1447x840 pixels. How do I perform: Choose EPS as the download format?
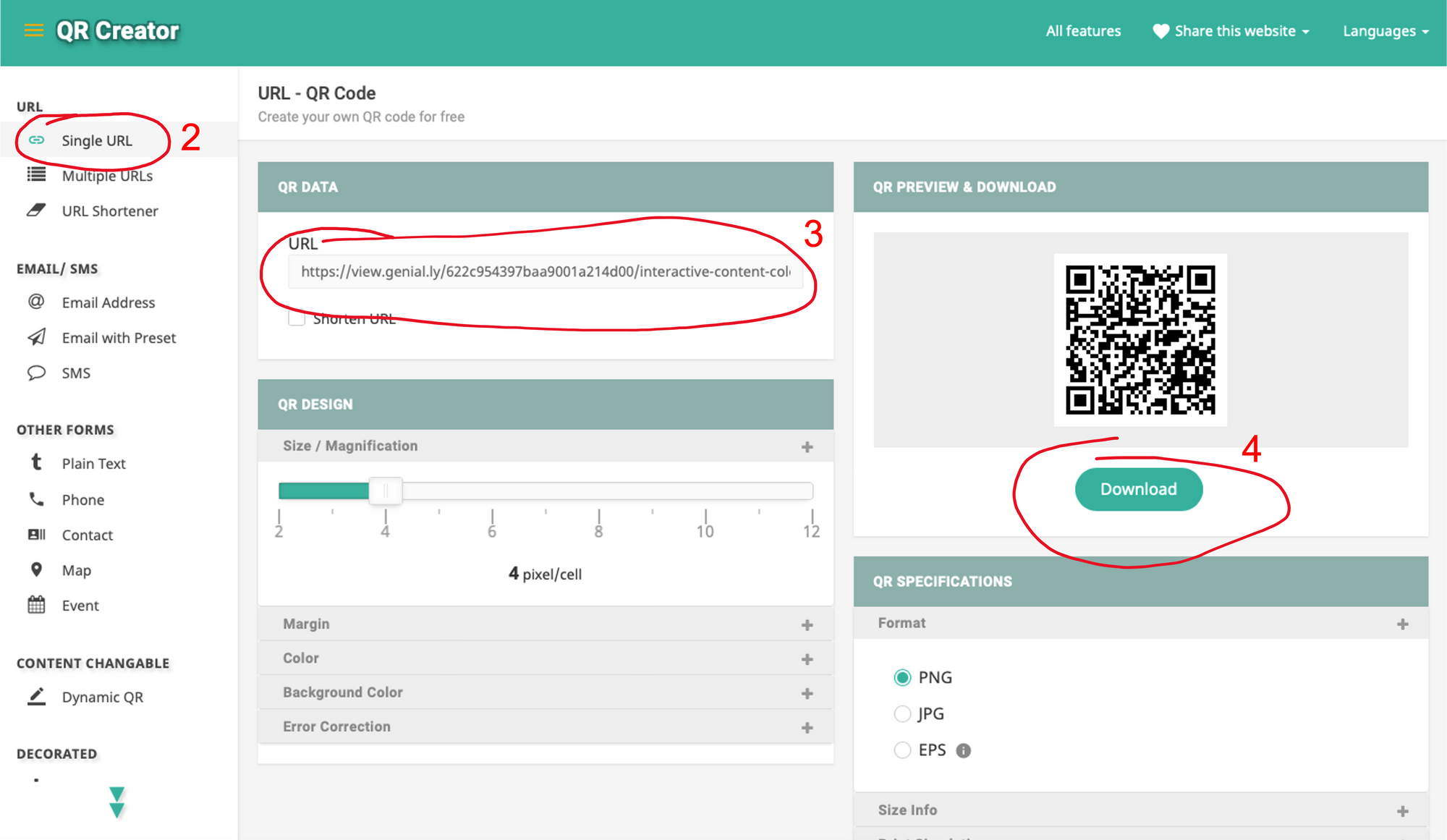coord(902,750)
